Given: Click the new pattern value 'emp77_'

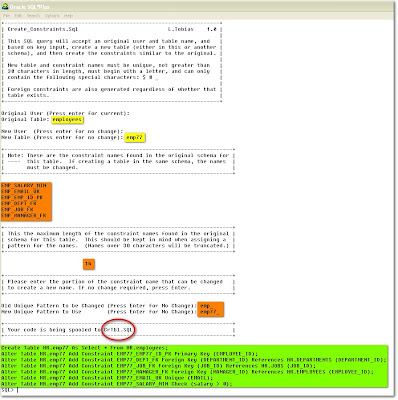Looking at the screenshot, I should pyautogui.click(x=210, y=312).
